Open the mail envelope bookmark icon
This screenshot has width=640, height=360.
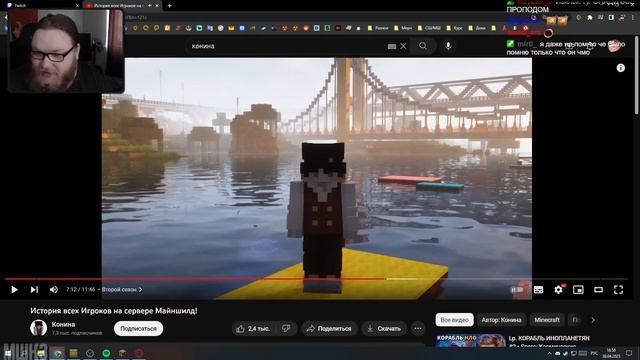(231, 28)
